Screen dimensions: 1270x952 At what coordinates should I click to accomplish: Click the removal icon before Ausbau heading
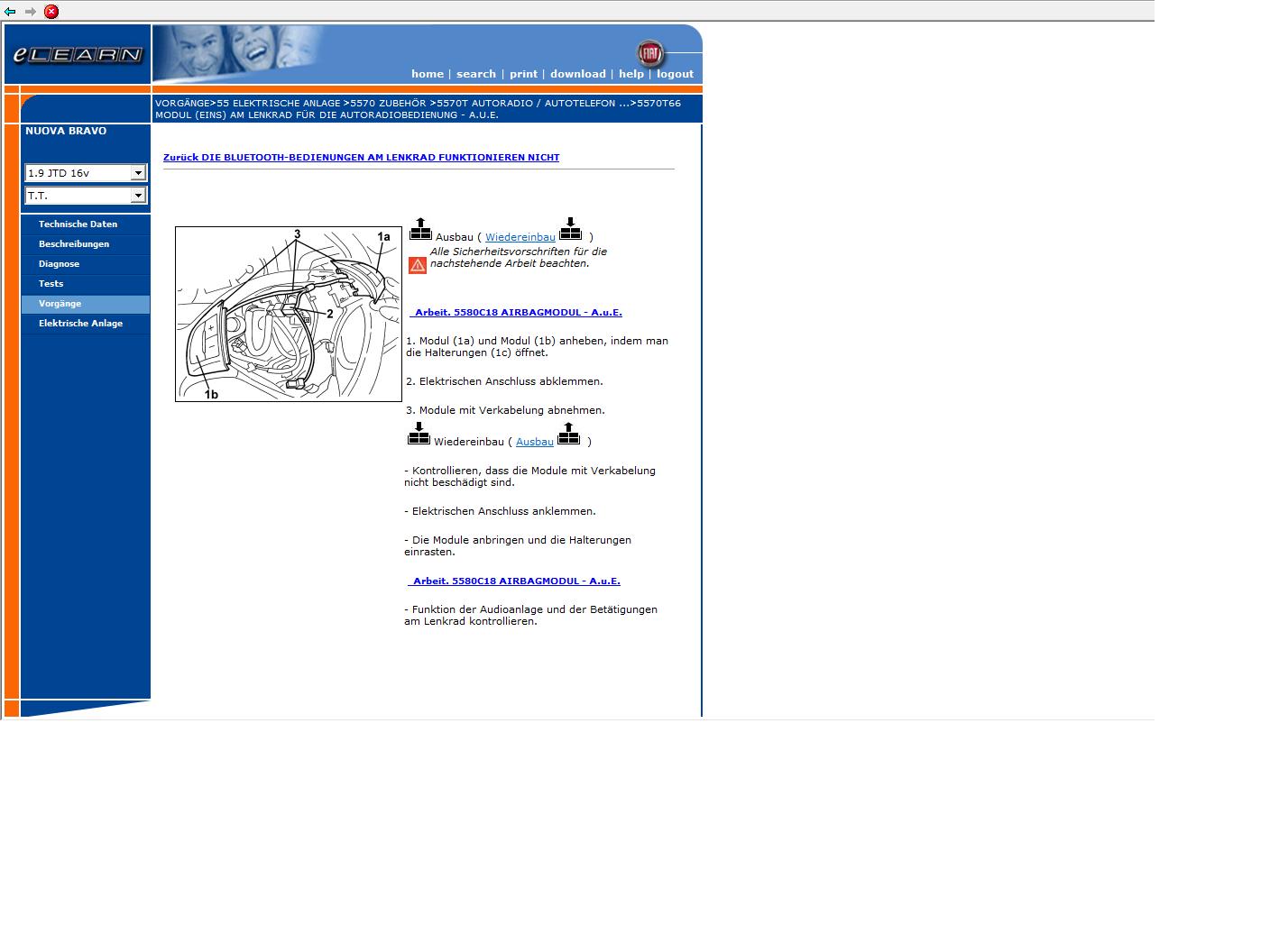click(420, 230)
